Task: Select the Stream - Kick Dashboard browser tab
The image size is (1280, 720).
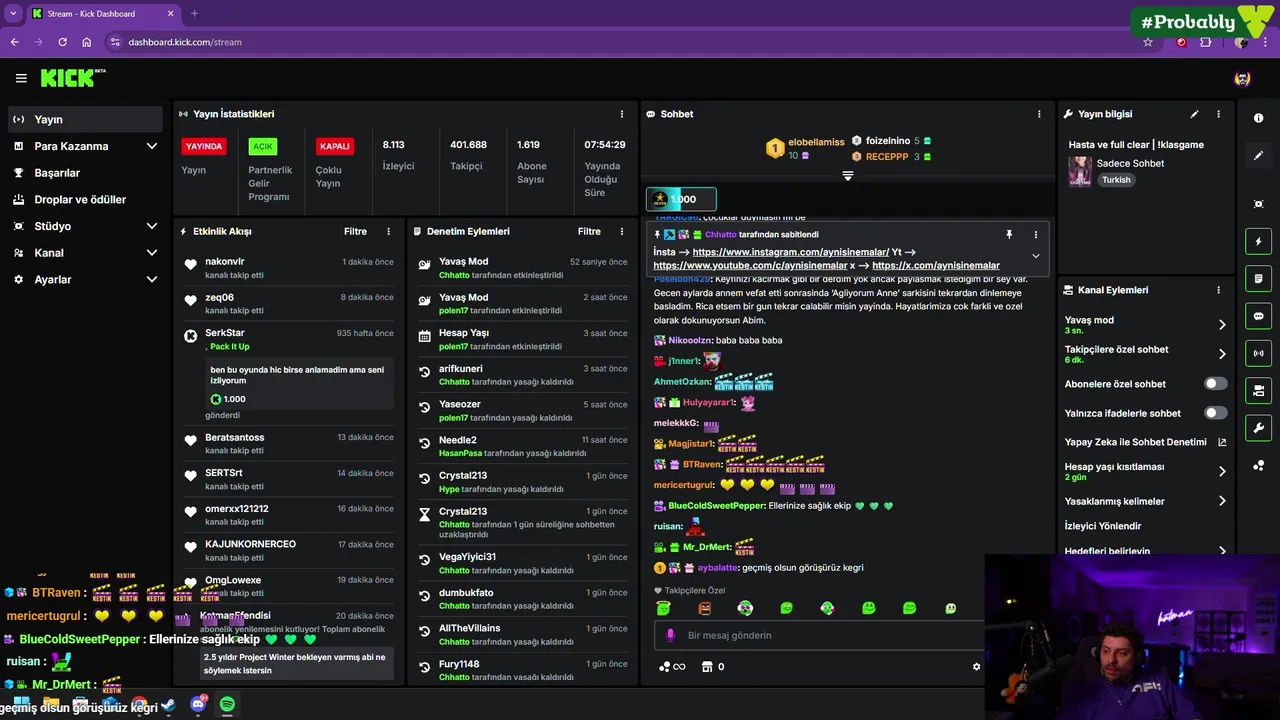Action: click(103, 14)
